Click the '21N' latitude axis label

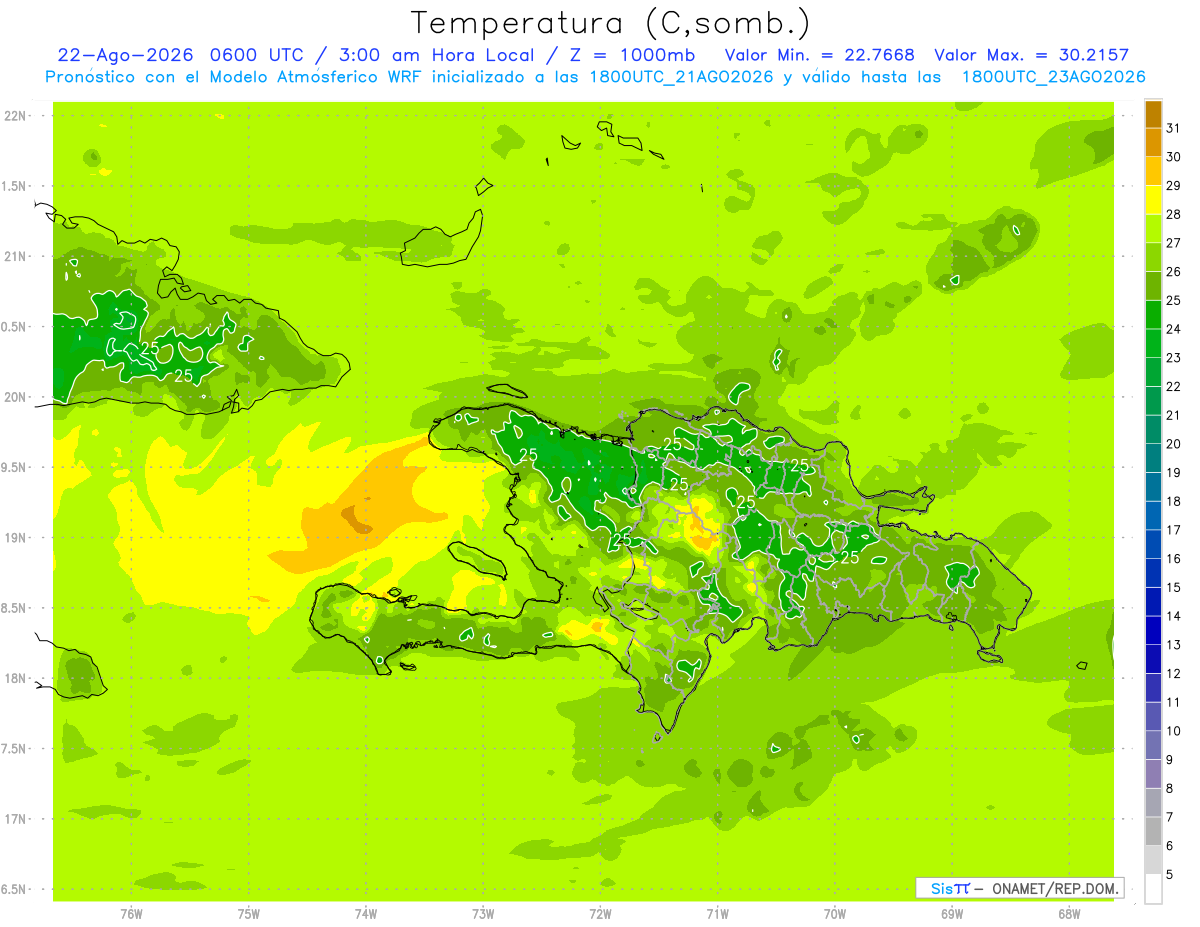[15, 256]
